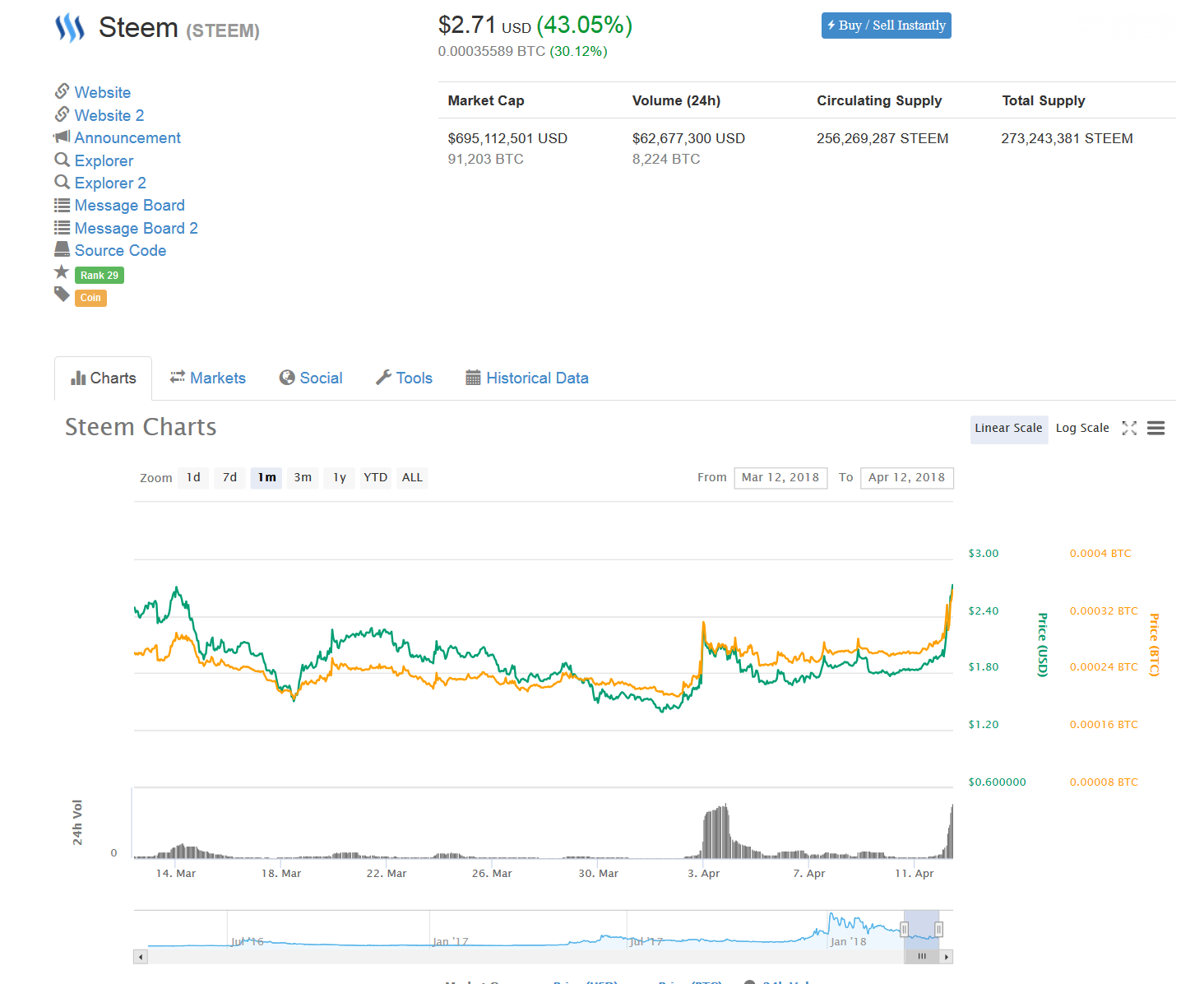Viewport: 1204px width, 984px height.
Task: Click the star icon beside Rank 29
Action: point(62,272)
